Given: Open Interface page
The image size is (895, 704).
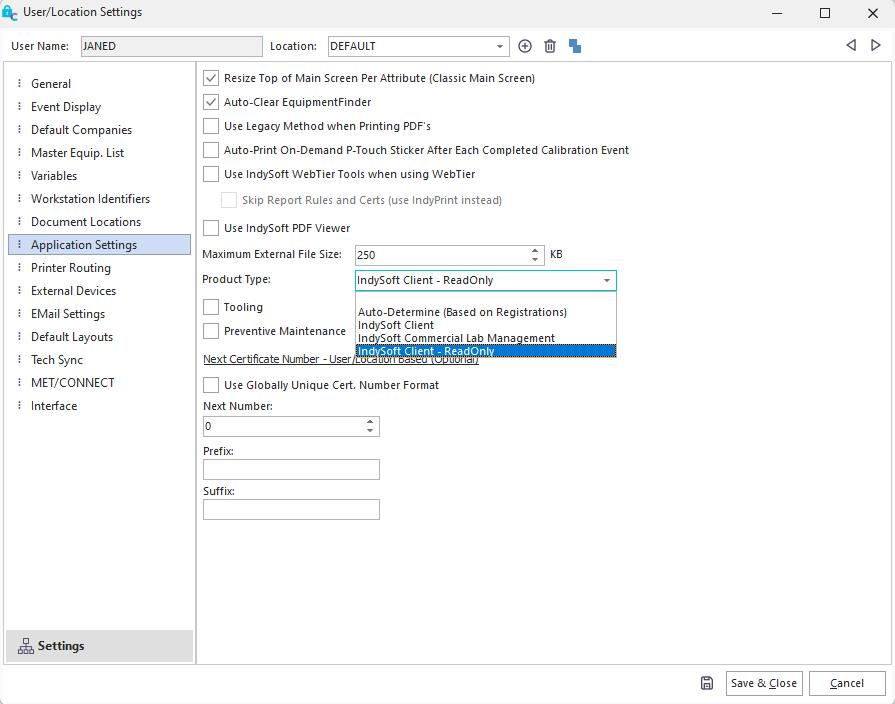Looking at the screenshot, I should tap(99, 405).
